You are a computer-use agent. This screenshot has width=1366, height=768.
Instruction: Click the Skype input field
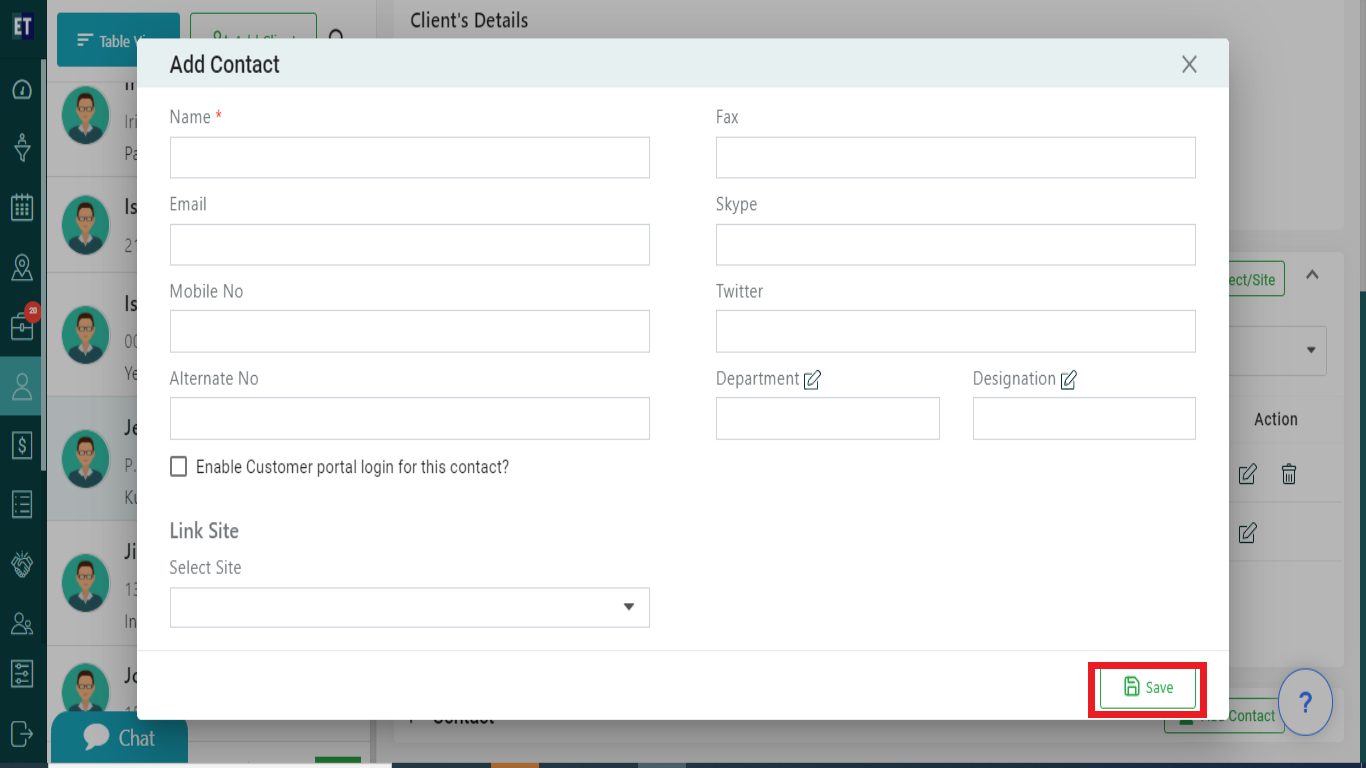pos(956,244)
